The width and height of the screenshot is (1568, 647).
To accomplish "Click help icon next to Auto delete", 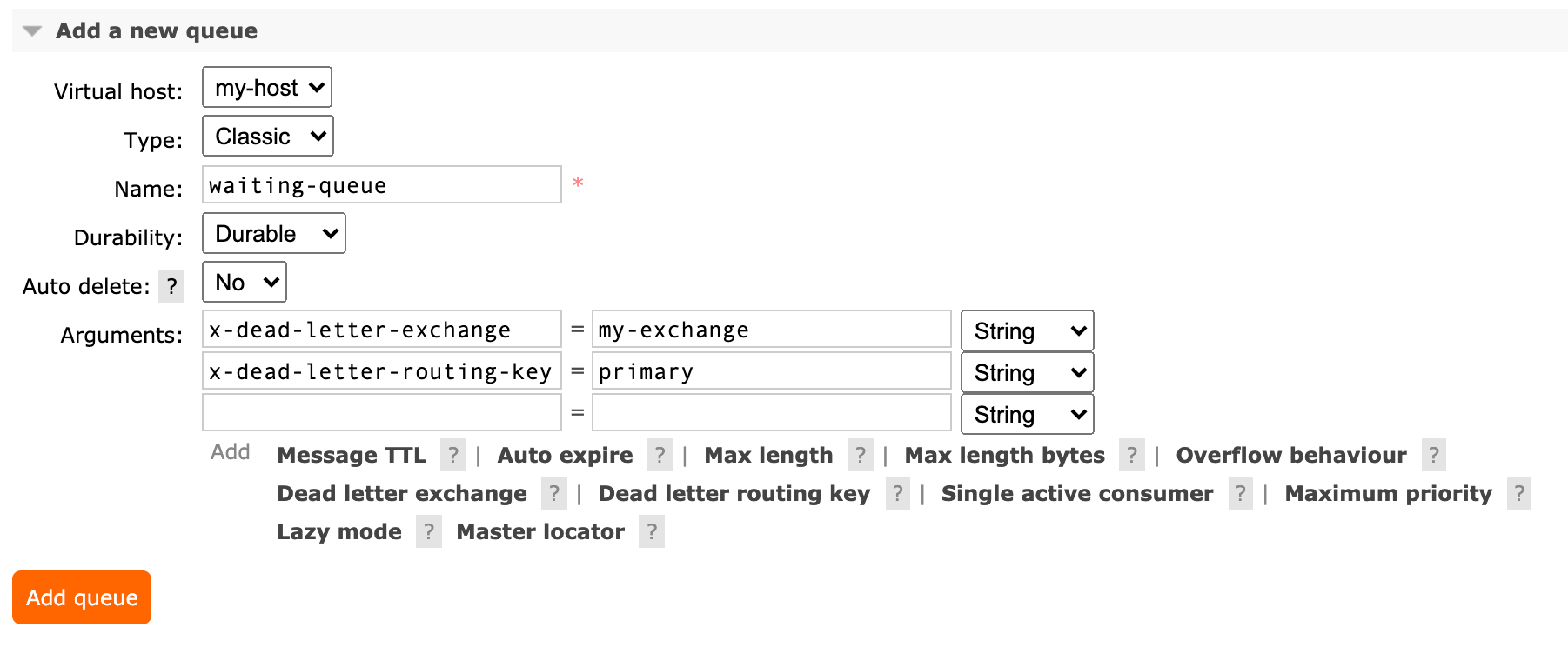I will pyautogui.click(x=171, y=286).
